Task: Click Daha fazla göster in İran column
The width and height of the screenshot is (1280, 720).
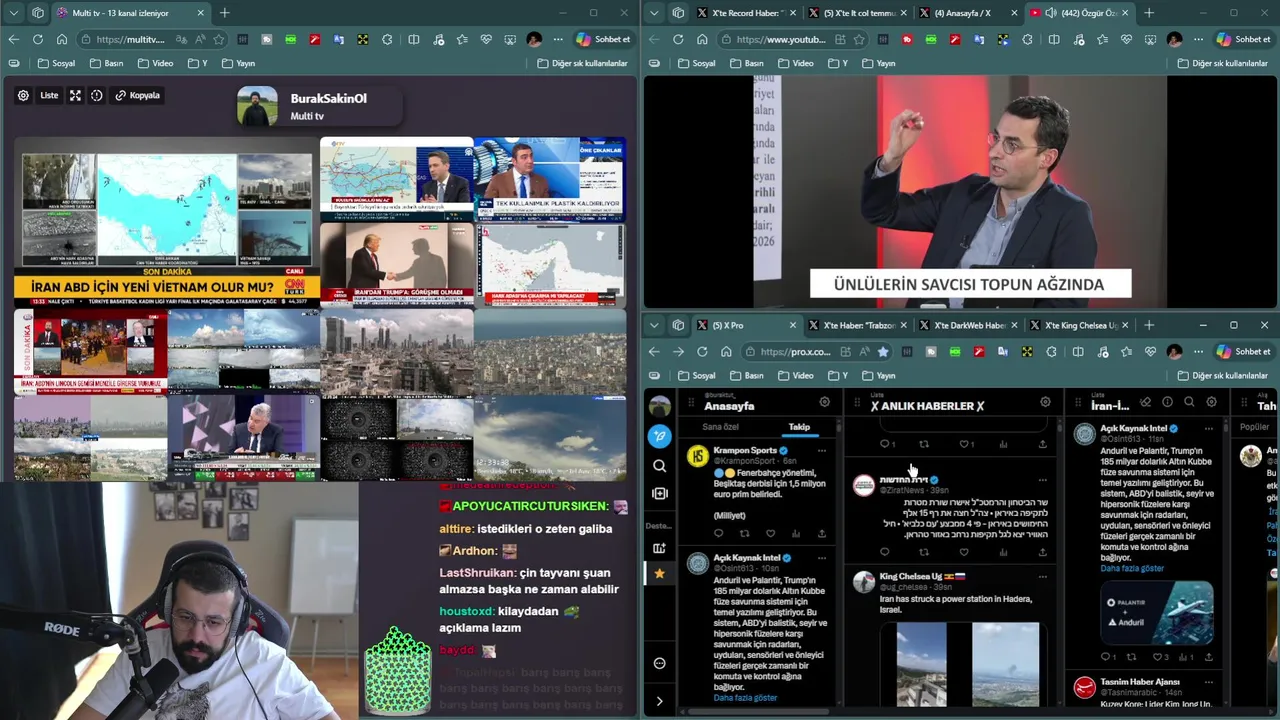Action: point(1132,568)
